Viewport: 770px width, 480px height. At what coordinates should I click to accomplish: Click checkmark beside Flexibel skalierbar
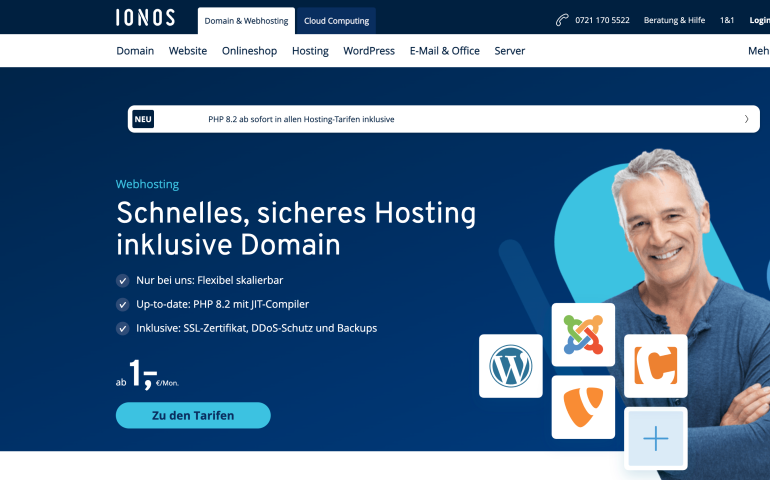[122, 281]
